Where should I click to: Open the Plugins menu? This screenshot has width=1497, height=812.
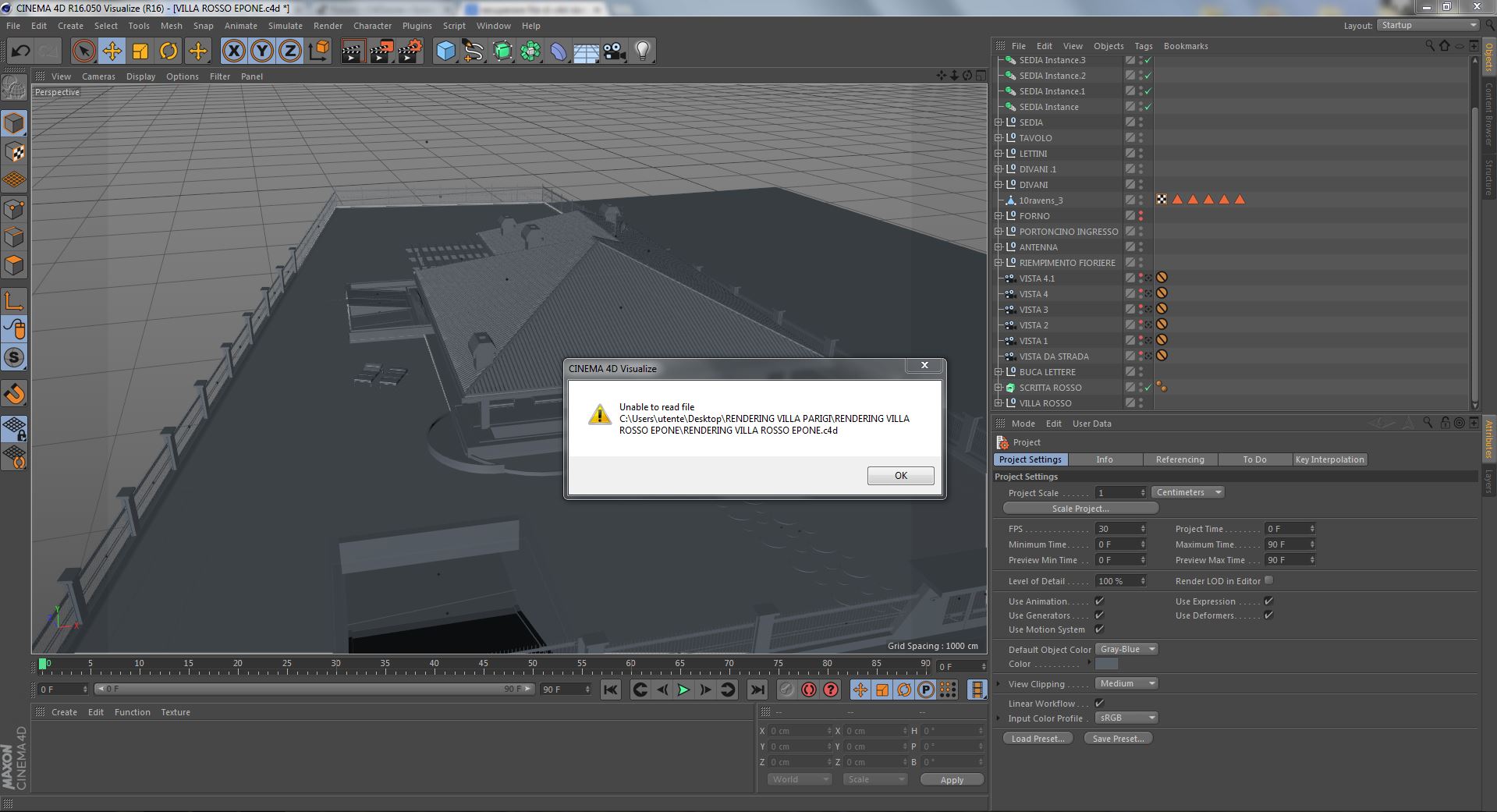(x=417, y=26)
